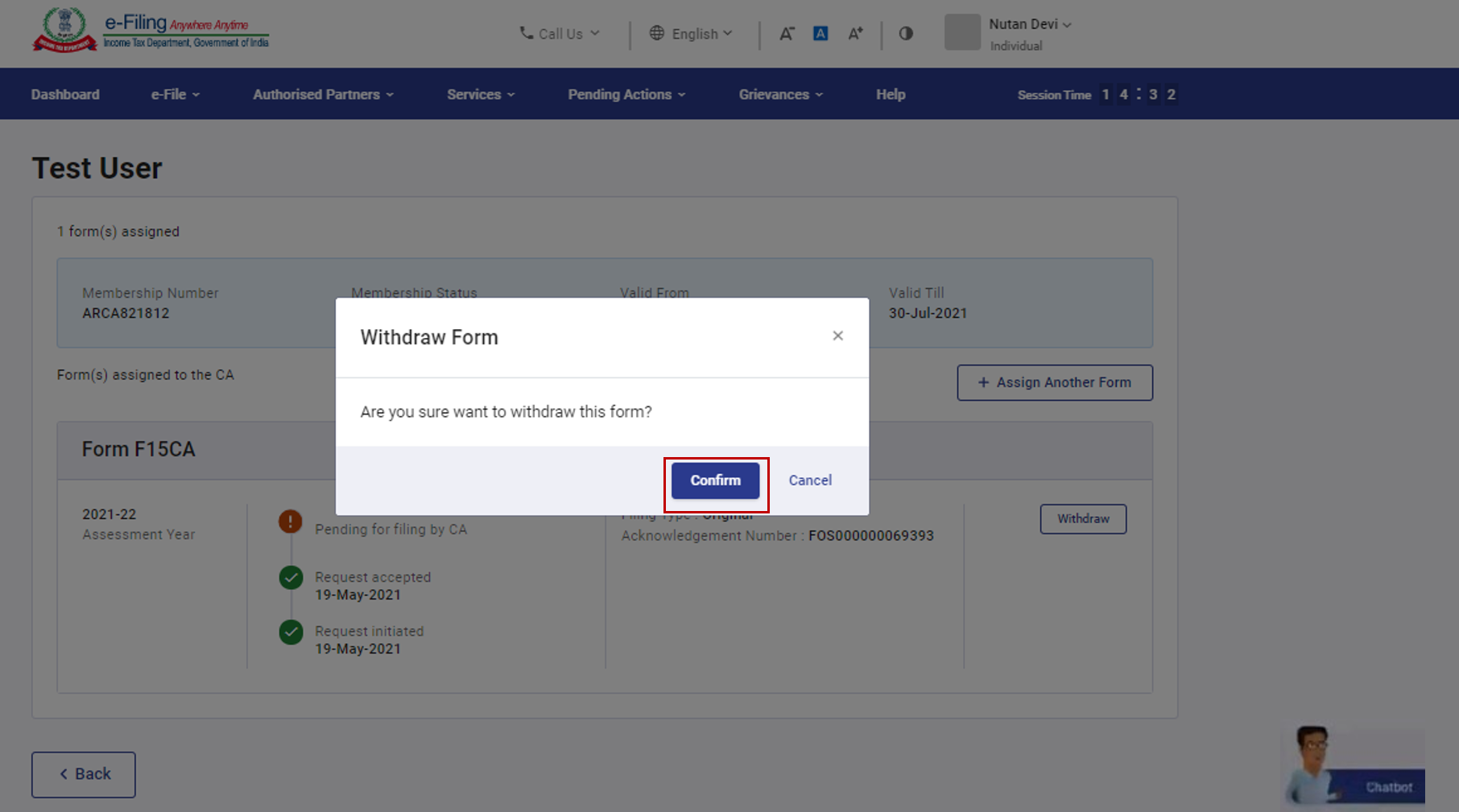This screenshot has height=812, width=1459.
Task: Increase font size with A+ icon
Action: pos(855,34)
